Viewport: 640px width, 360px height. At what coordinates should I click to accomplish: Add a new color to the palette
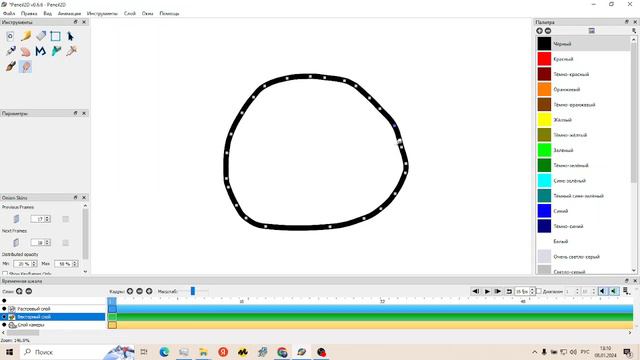click(539, 31)
